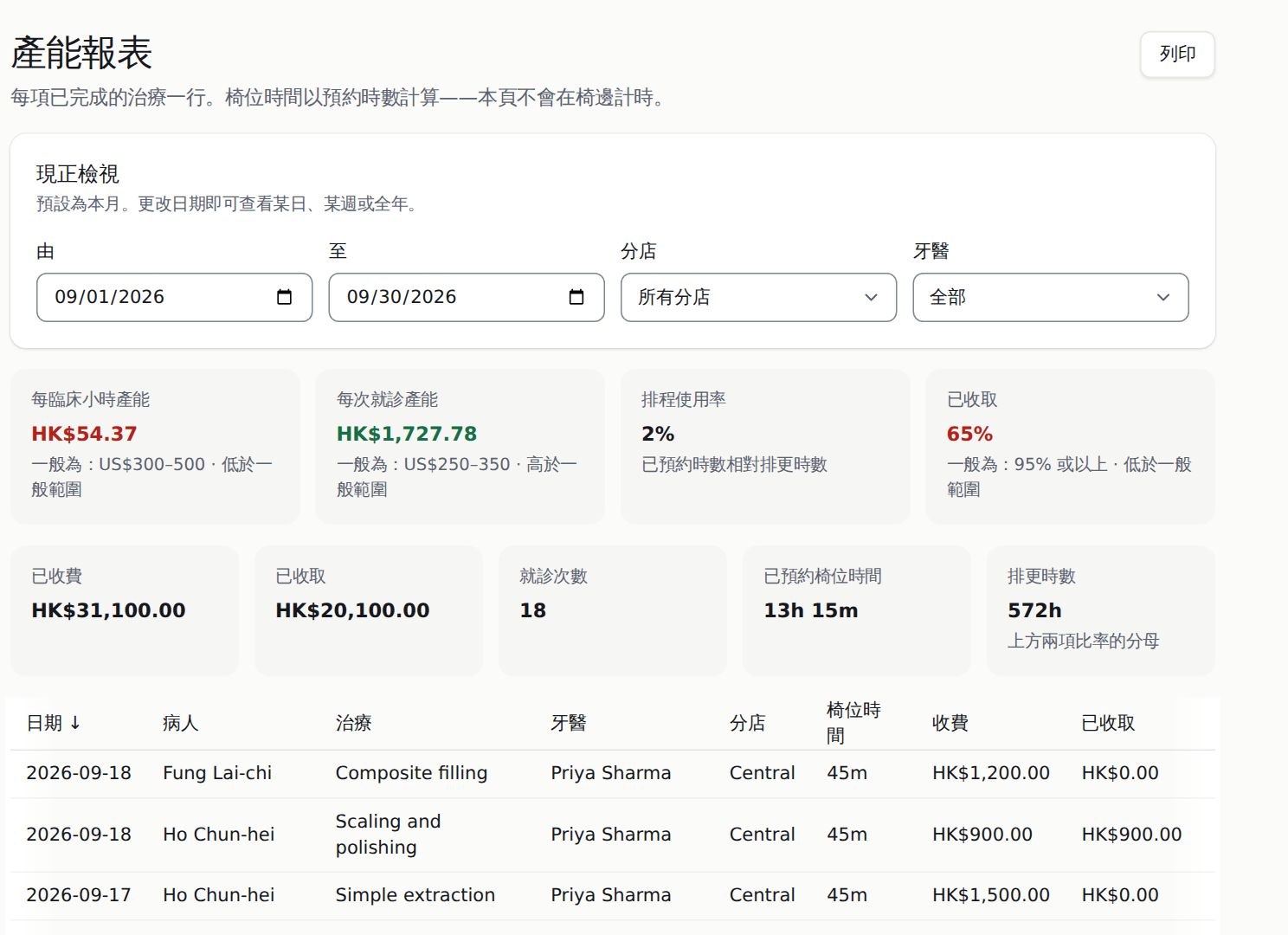The height and width of the screenshot is (935, 1288).
Task: Open the 牙醫 dropdown showing 全部
Action: 1051,297
